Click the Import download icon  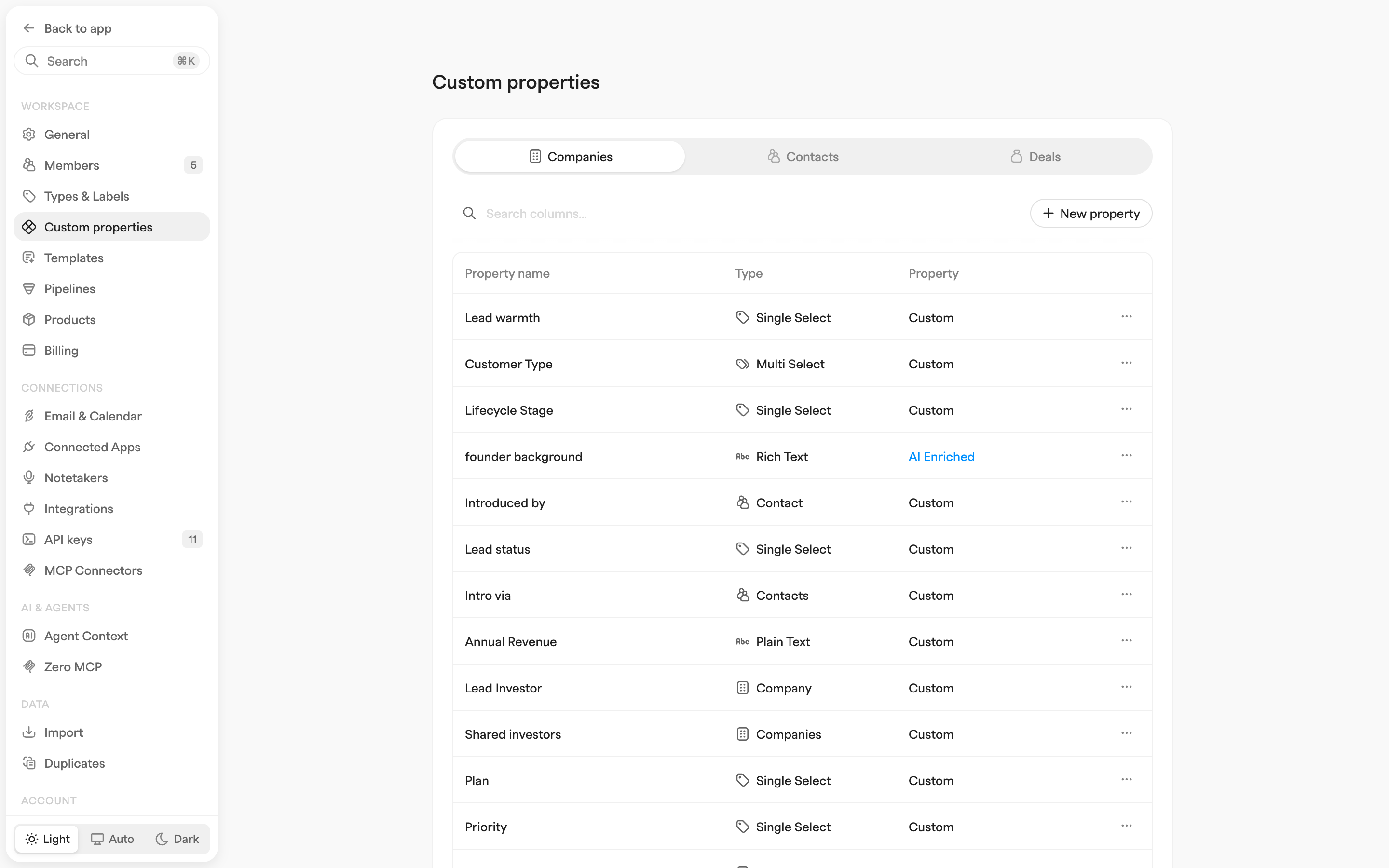tap(29, 732)
